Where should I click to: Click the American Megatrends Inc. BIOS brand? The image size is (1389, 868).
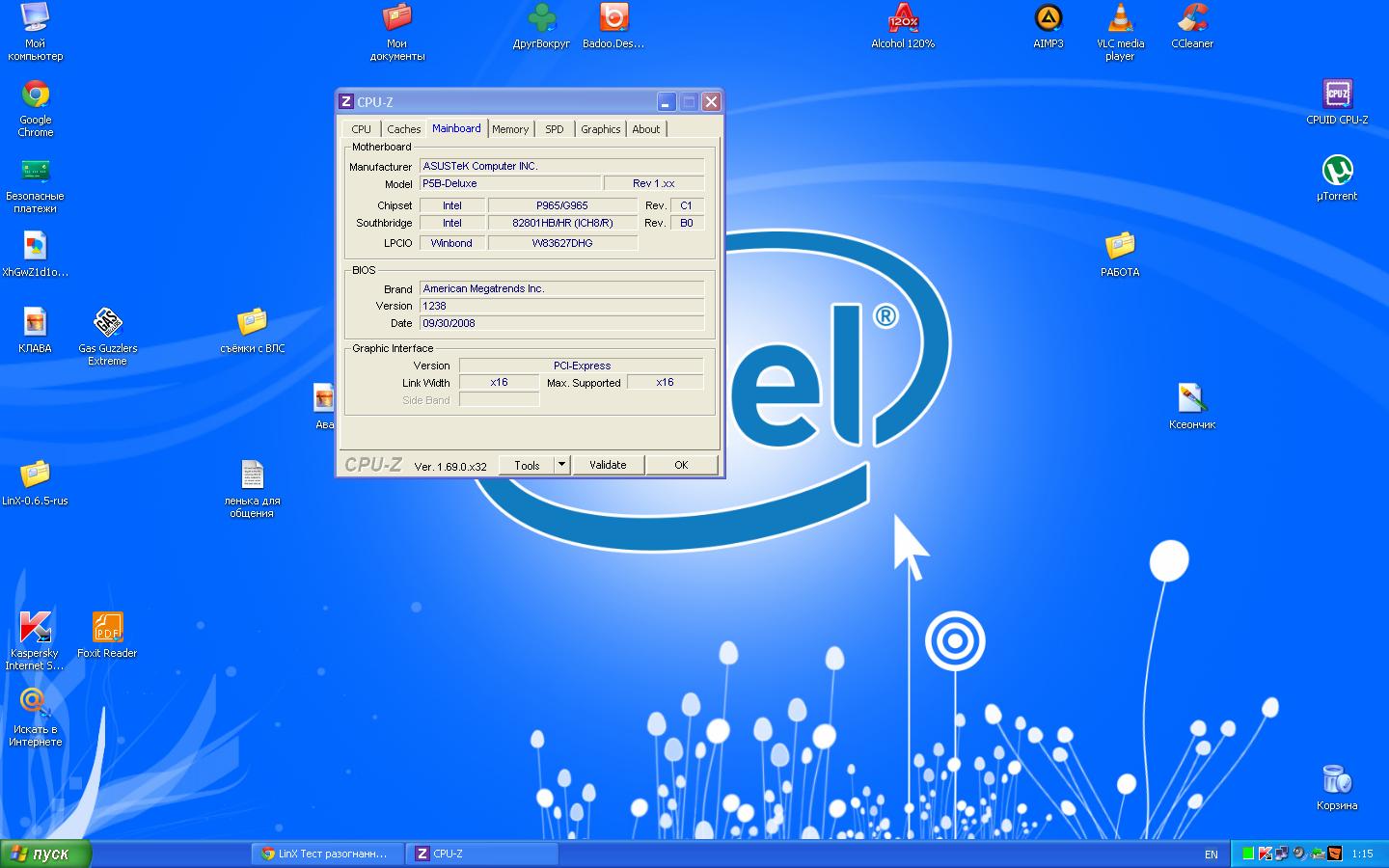tap(562, 288)
